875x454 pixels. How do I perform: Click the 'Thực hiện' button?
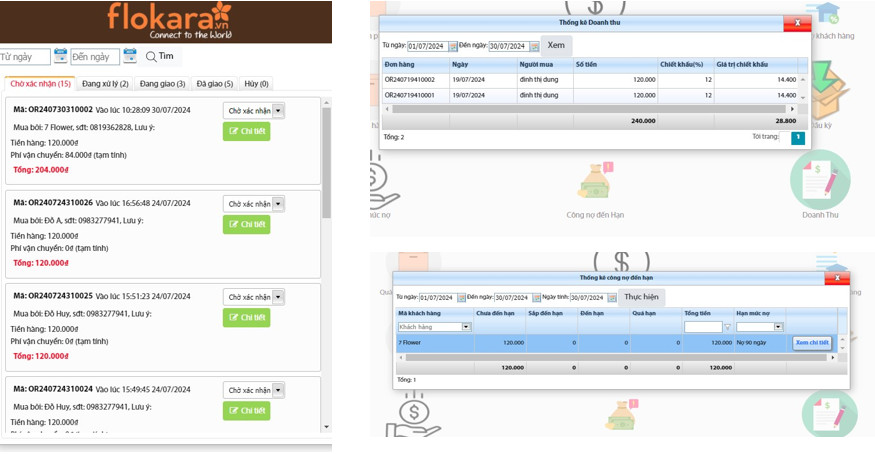[641, 297]
